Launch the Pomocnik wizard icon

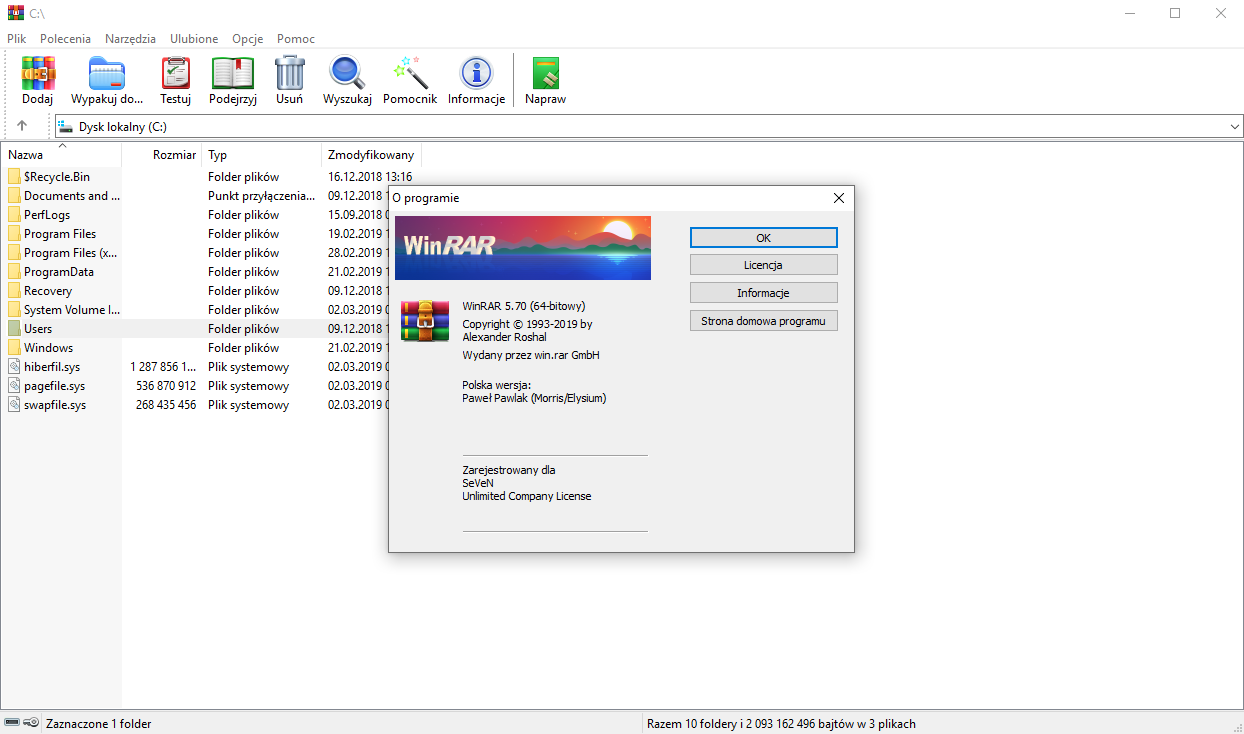410,73
